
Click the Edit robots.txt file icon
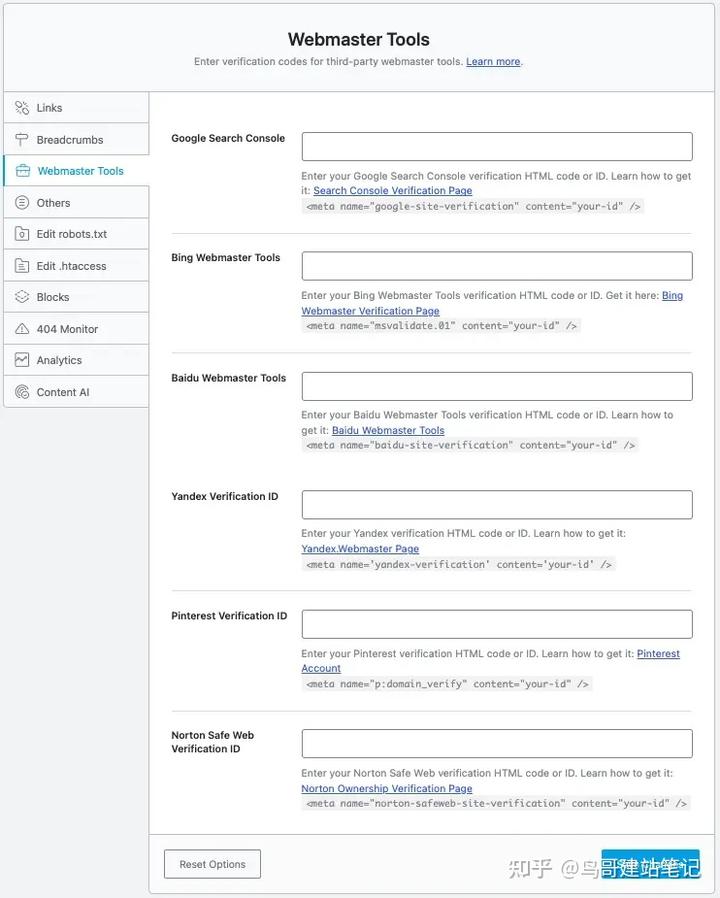[22, 234]
